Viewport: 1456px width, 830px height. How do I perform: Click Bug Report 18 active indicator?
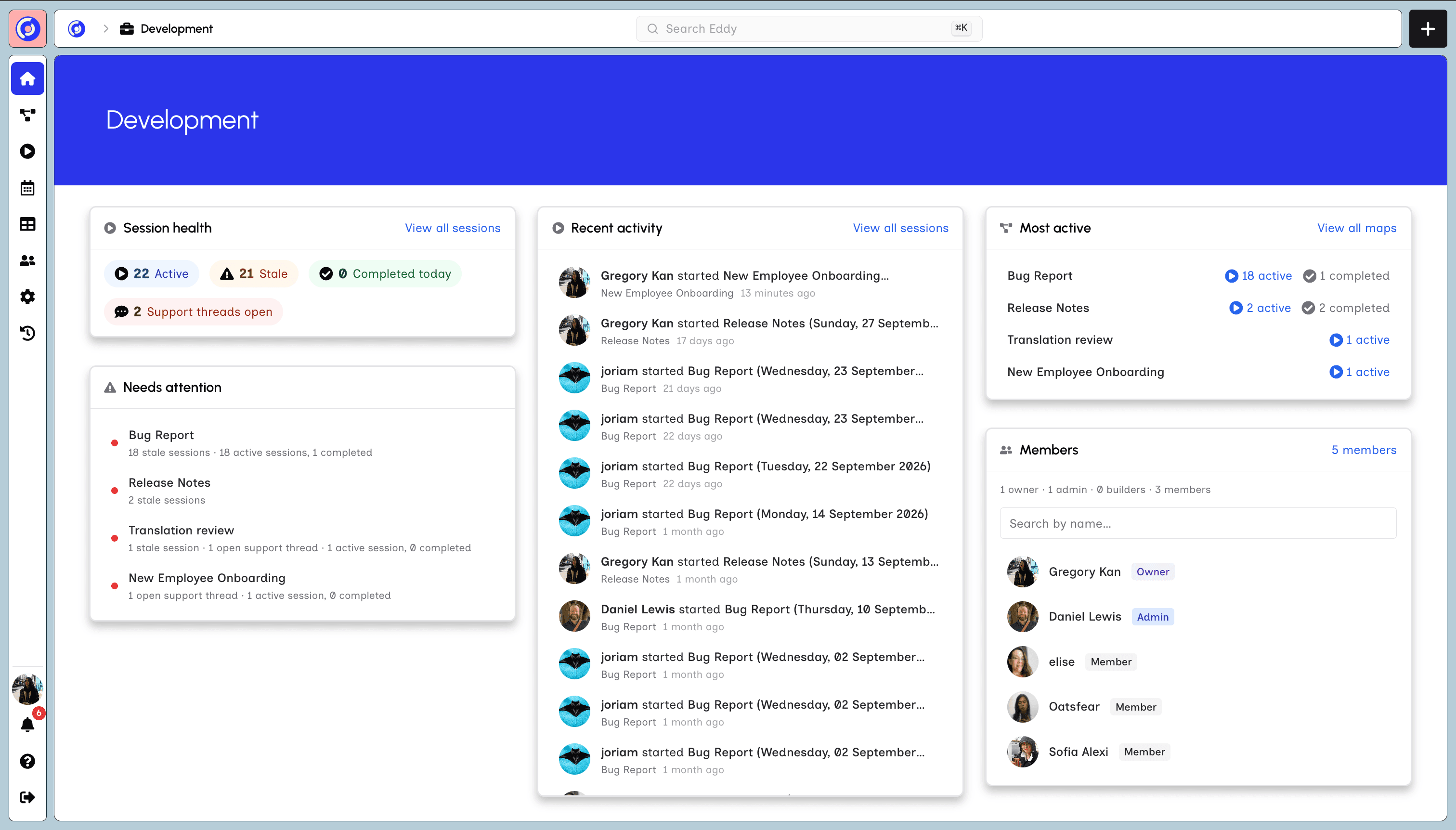[1258, 276]
